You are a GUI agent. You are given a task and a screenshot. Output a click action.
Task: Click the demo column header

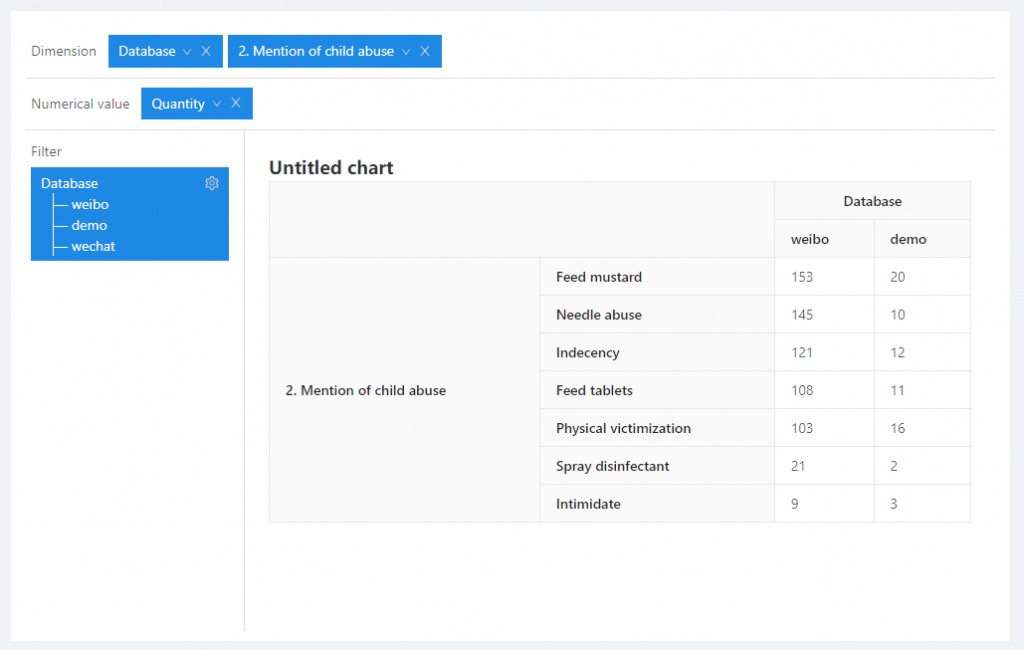coord(908,239)
